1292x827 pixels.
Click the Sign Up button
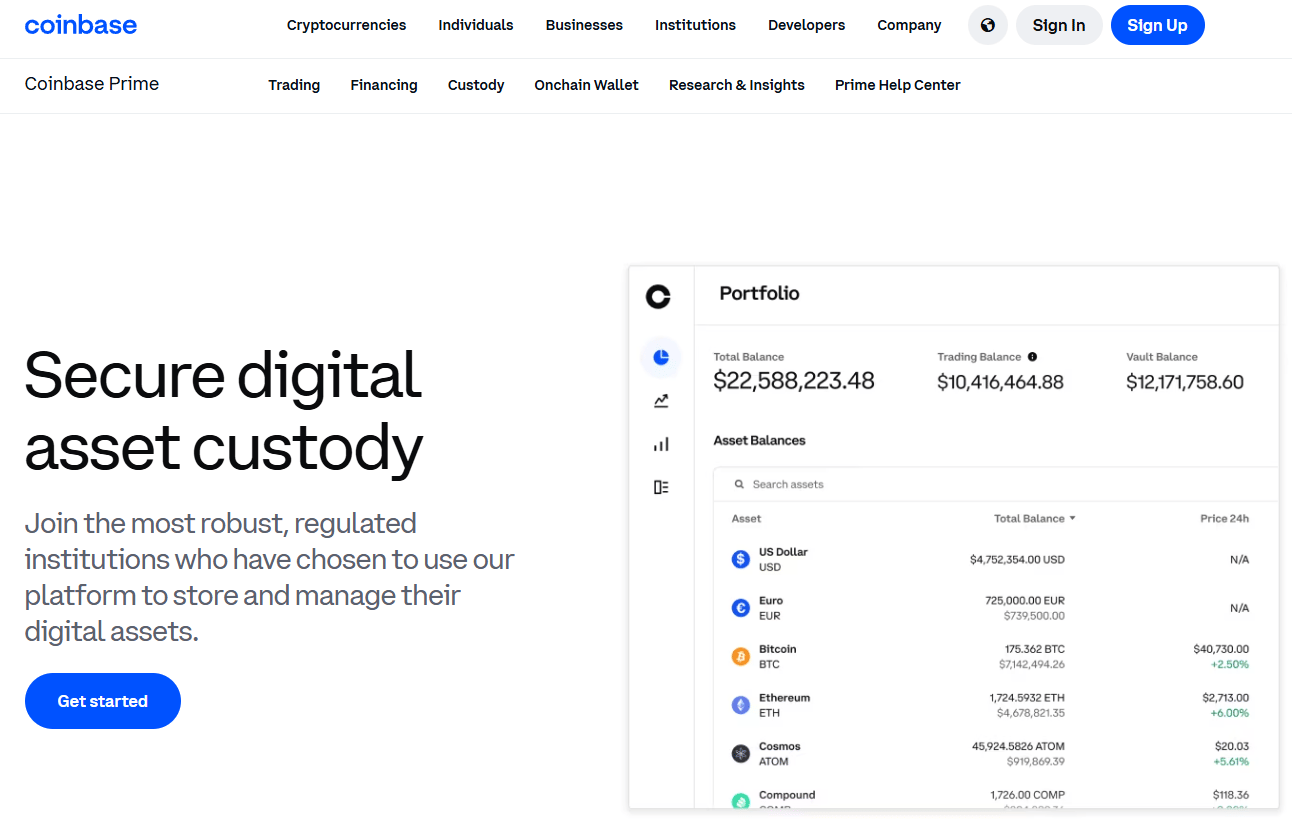(x=1158, y=25)
